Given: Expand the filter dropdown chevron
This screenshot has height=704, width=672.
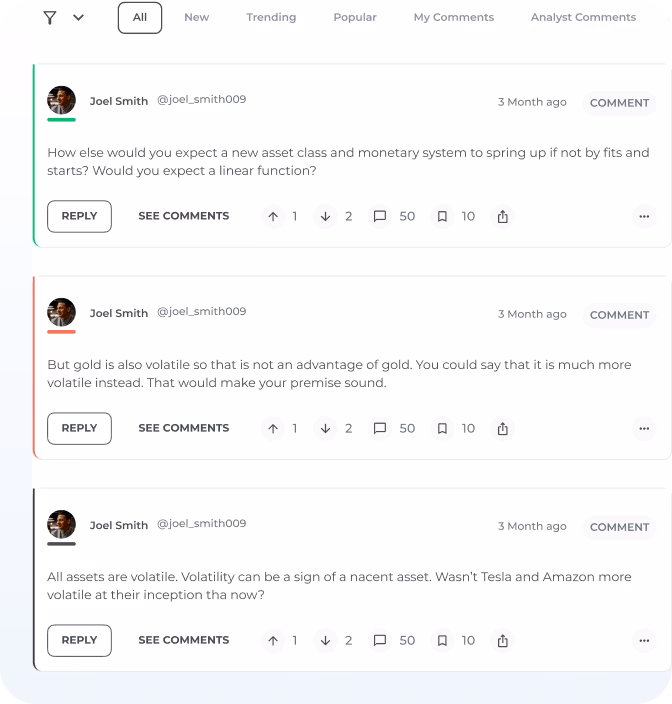Looking at the screenshot, I should tap(79, 18).
